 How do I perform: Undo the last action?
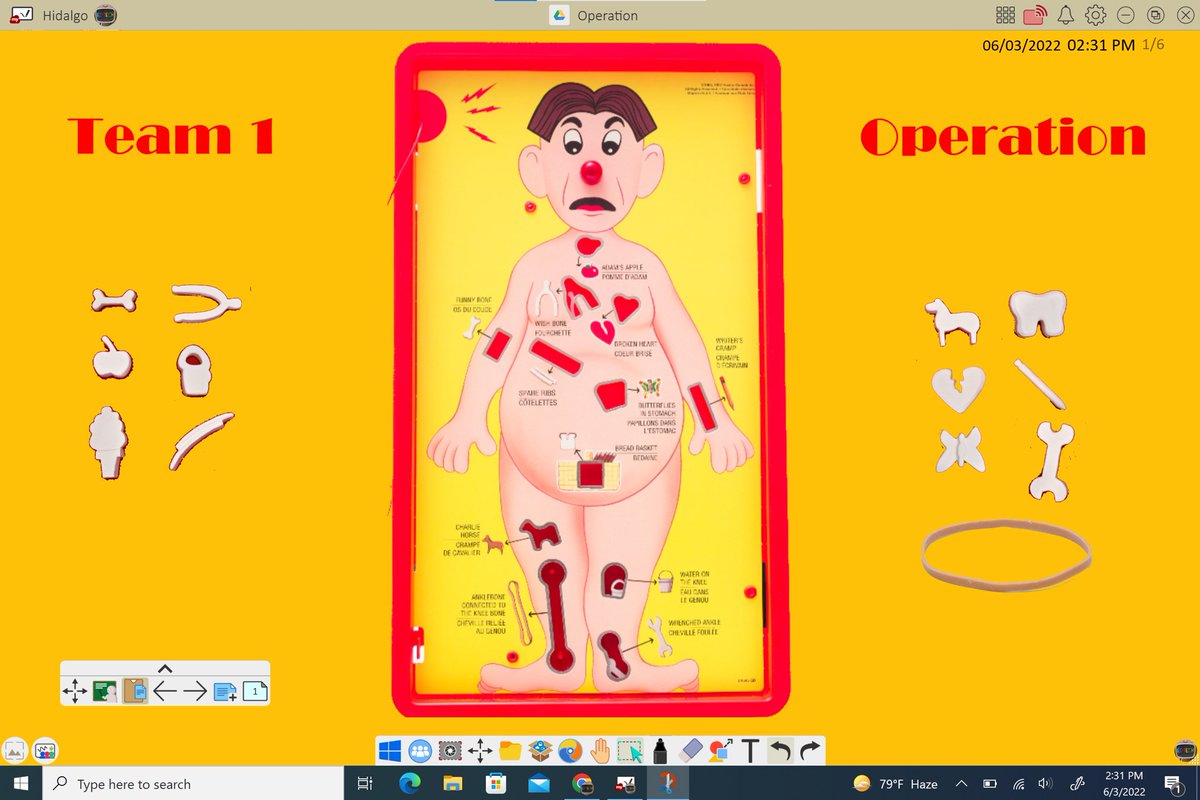point(780,751)
